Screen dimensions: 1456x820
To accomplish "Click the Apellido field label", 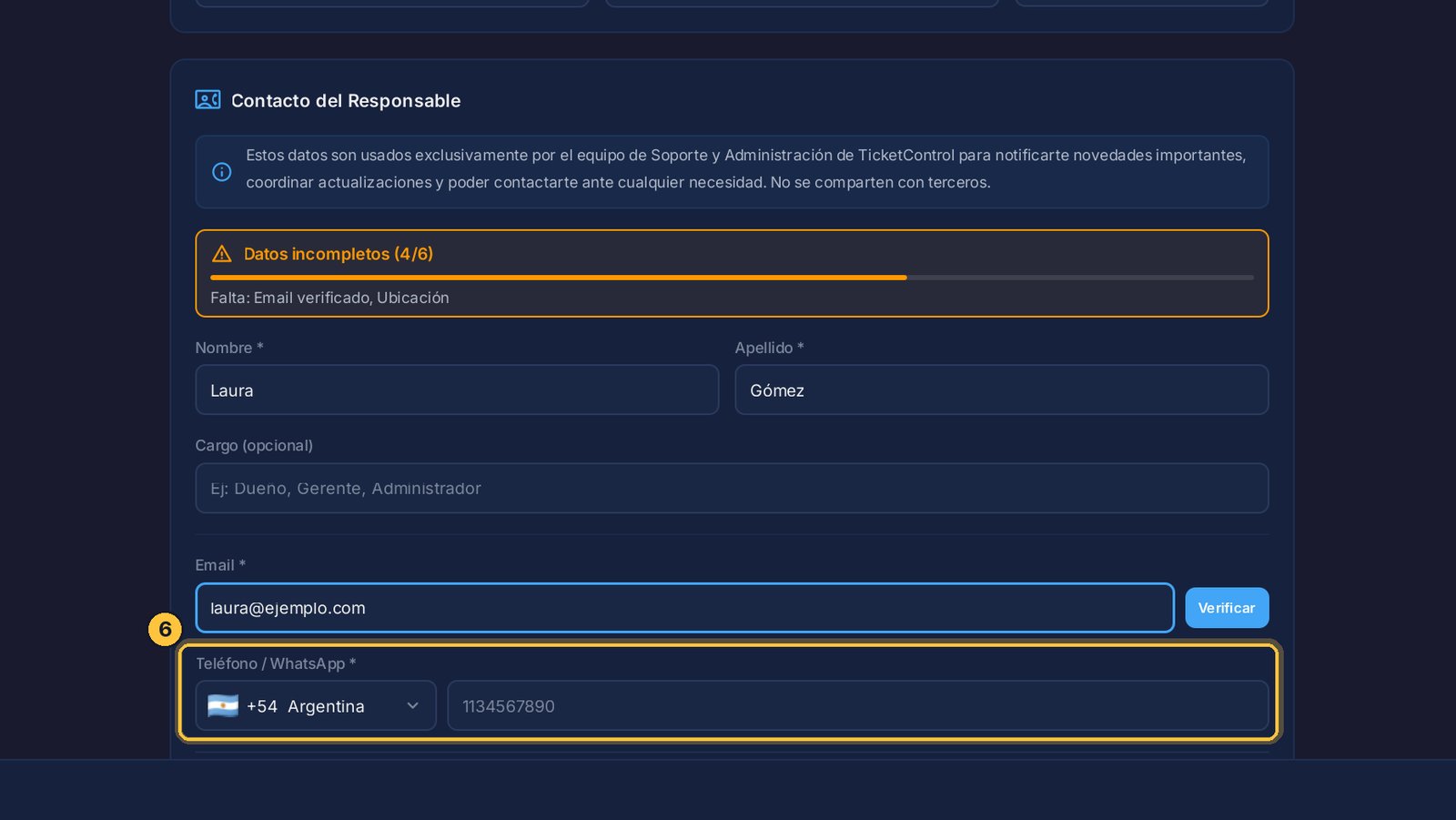I will tap(770, 348).
